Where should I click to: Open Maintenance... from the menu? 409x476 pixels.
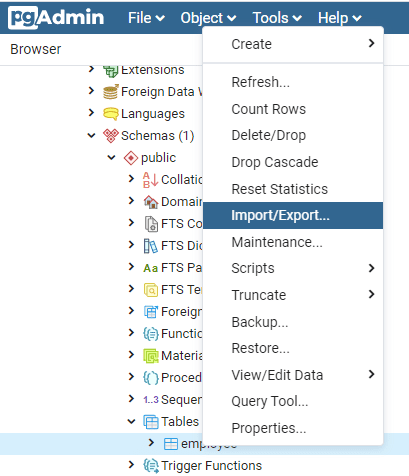point(293,242)
